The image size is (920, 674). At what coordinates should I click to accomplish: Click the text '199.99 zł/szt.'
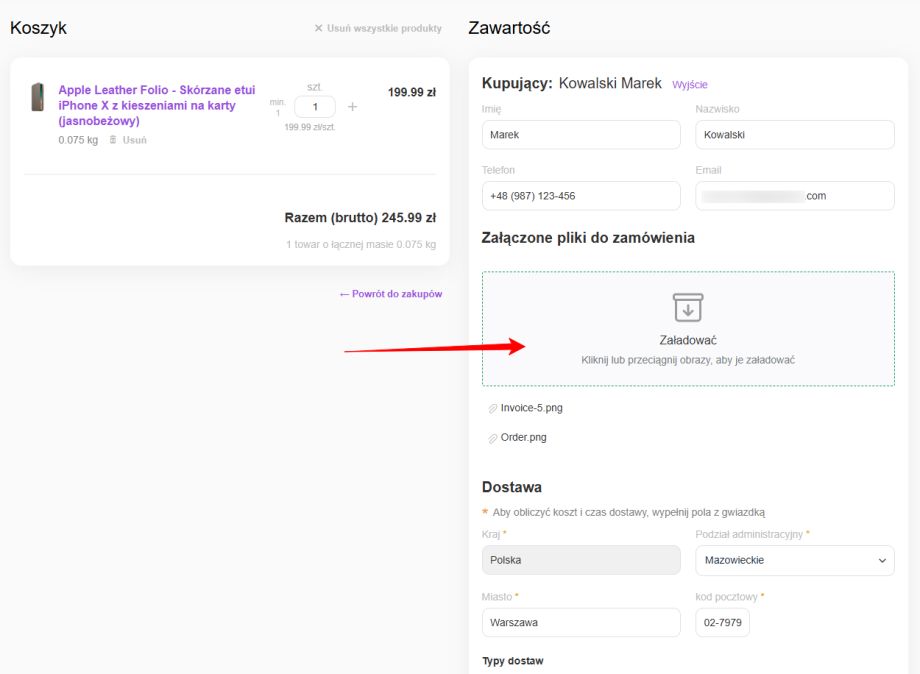pos(310,127)
